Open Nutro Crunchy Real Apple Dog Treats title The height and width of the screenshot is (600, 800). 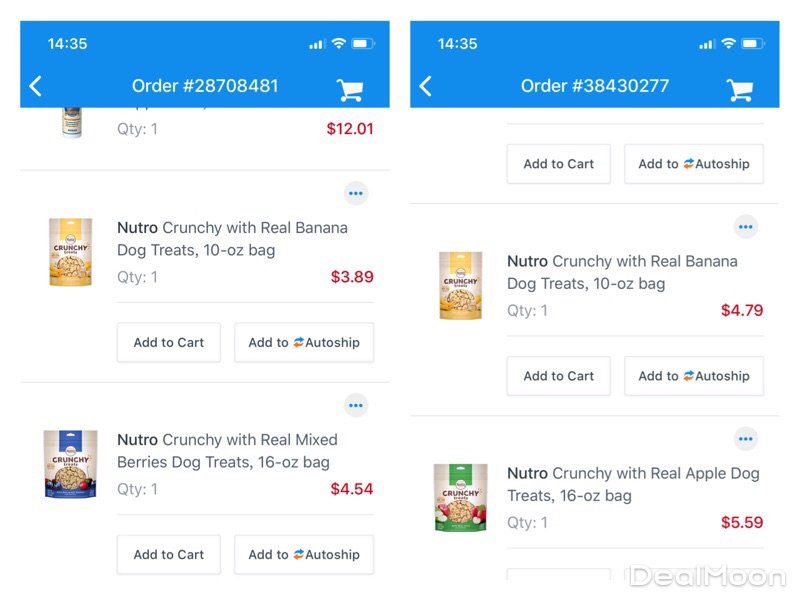tap(633, 484)
